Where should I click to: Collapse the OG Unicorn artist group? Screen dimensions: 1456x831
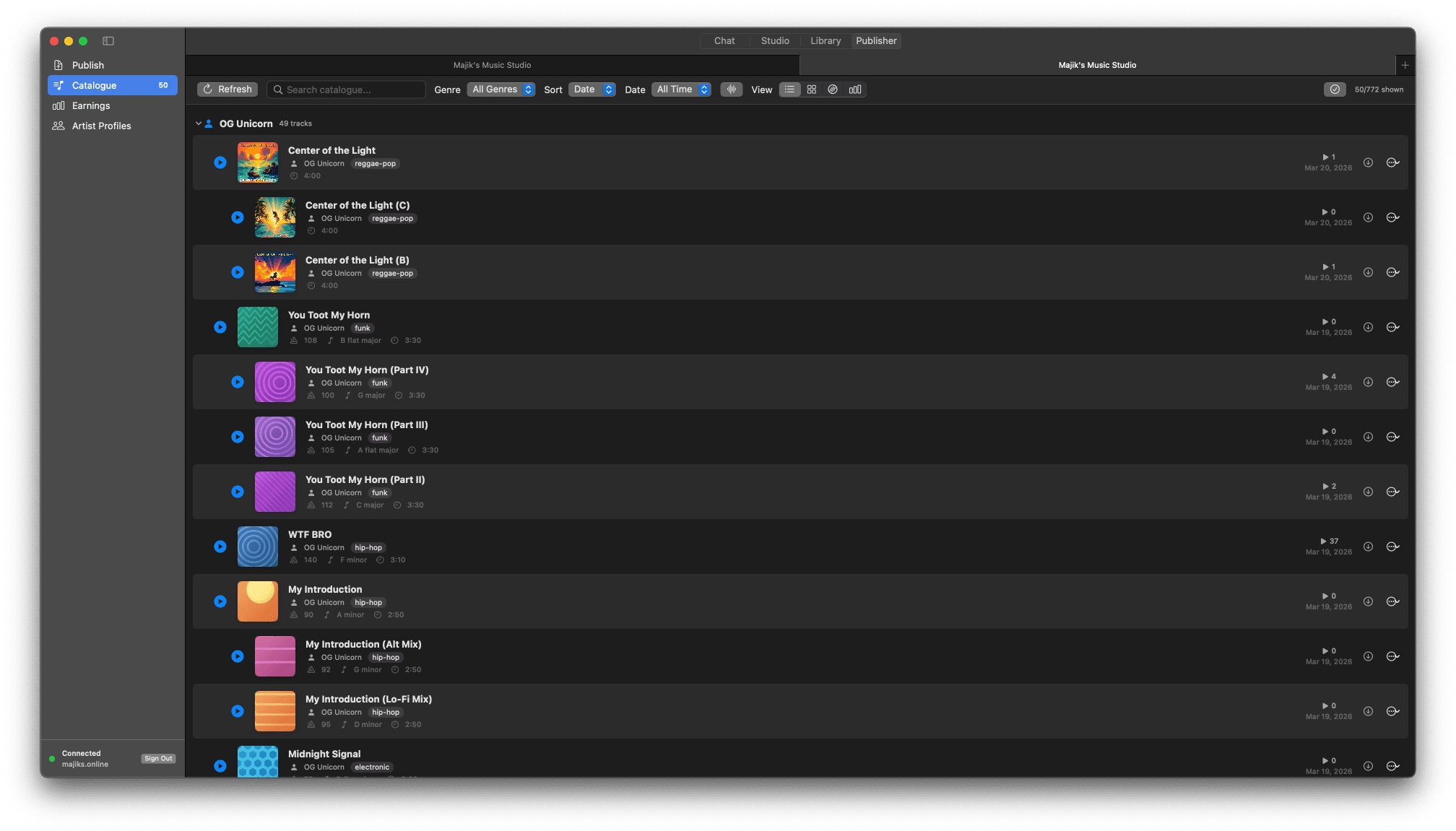(x=199, y=123)
